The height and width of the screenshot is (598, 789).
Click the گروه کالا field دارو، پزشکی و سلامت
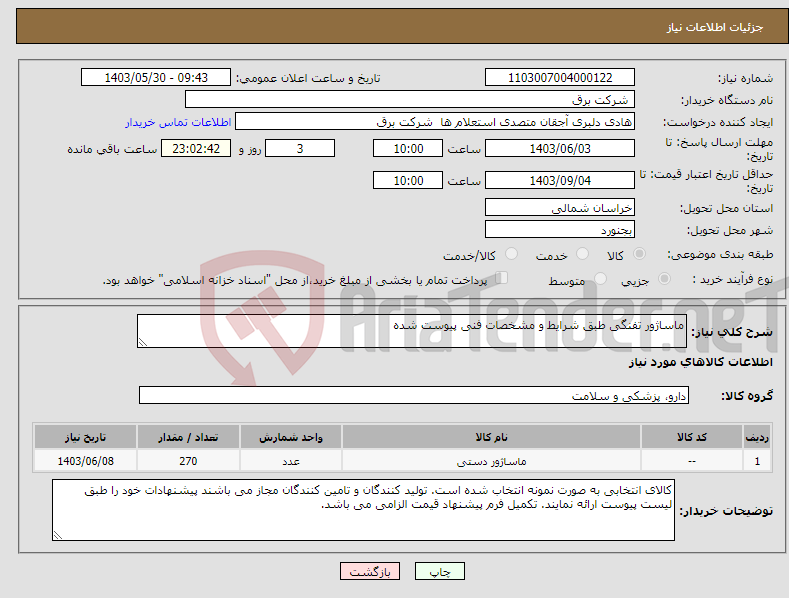(414, 395)
